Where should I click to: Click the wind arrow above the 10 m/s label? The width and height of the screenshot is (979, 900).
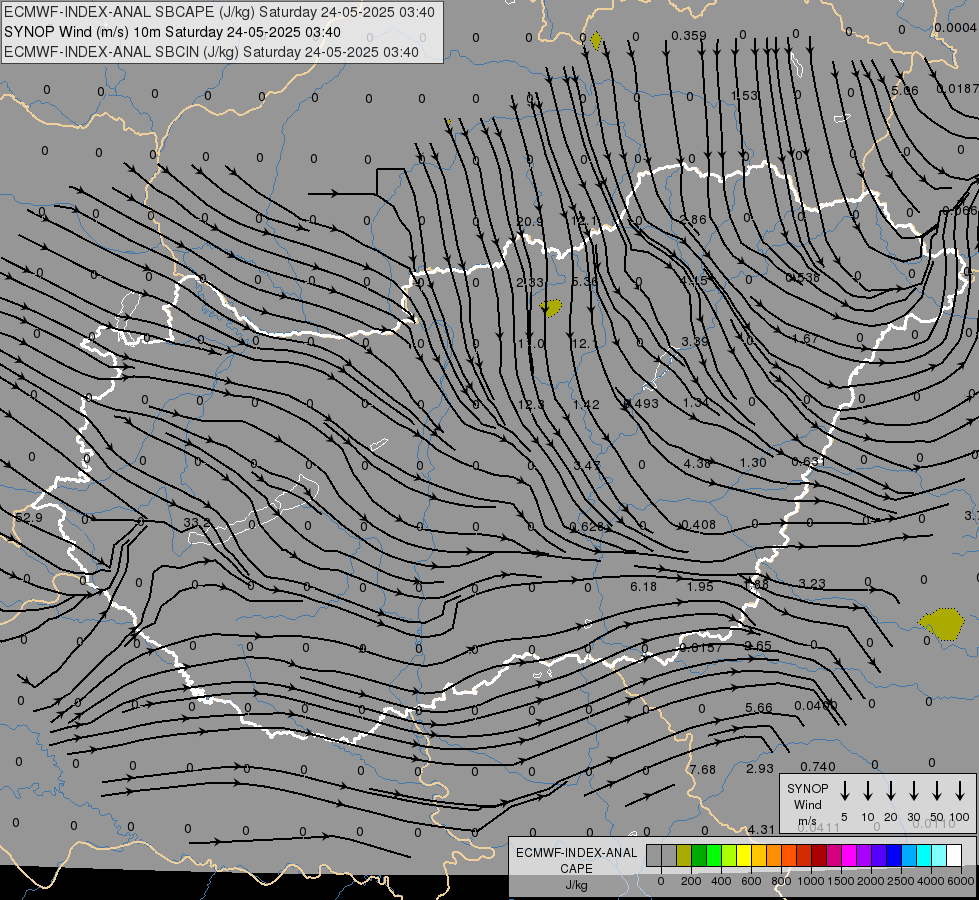pos(868,791)
